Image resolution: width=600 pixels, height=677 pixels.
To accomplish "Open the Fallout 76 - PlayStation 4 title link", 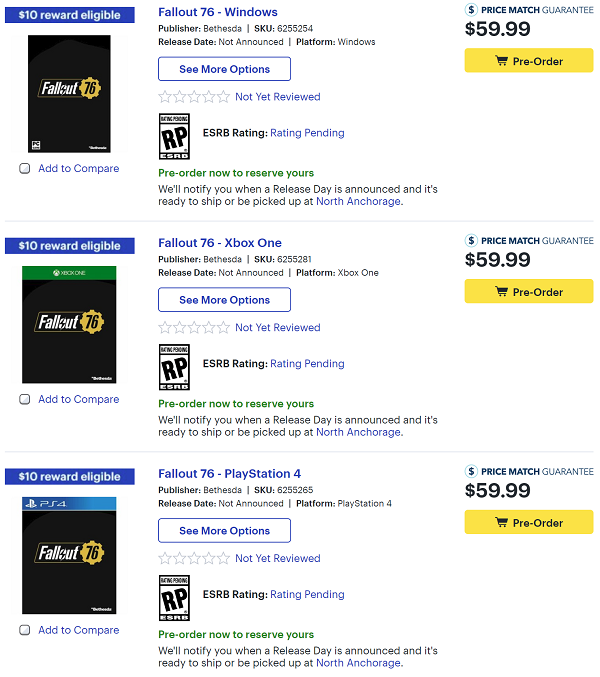I will click(230, 474).
